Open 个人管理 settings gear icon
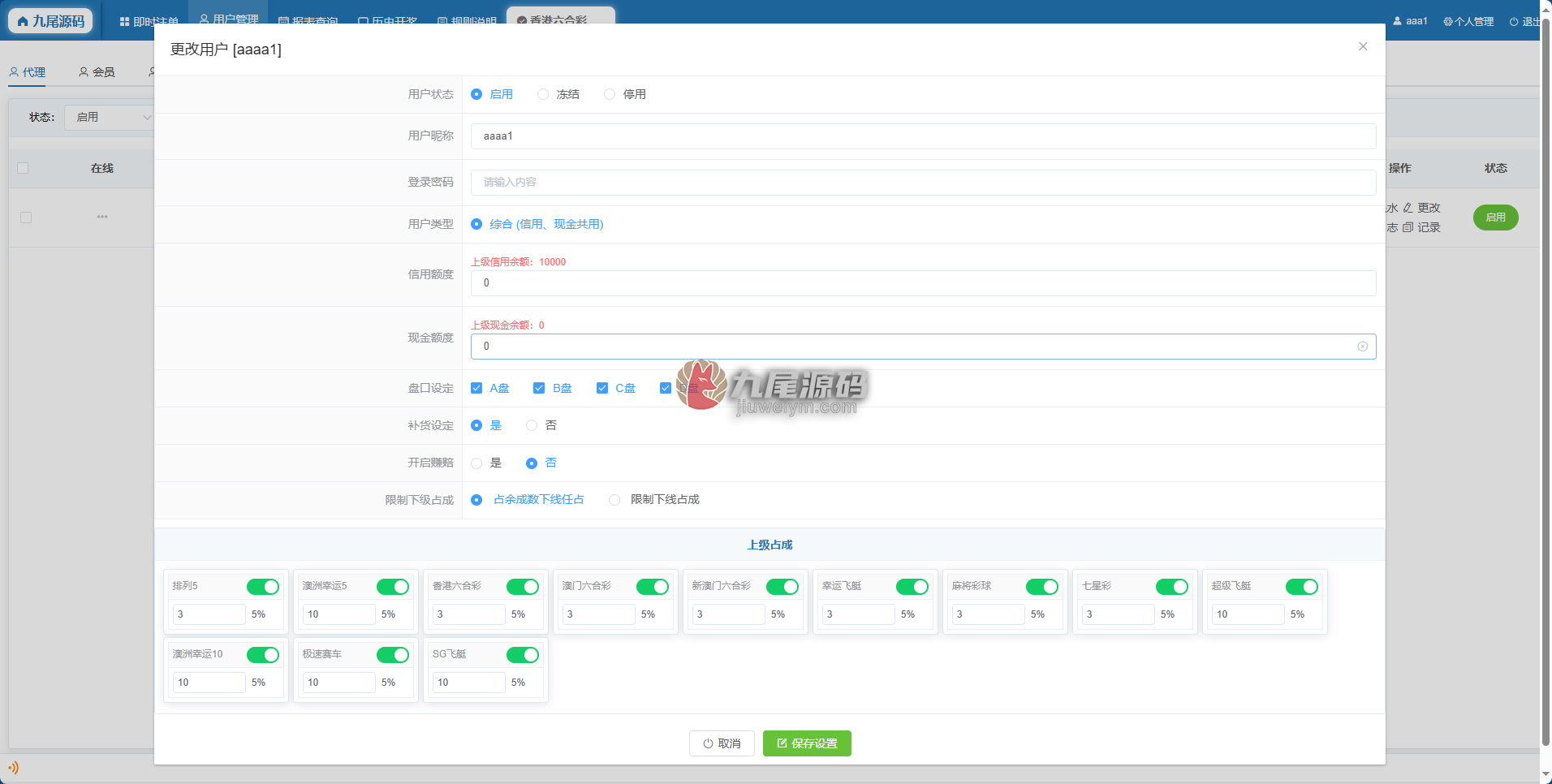 pos(1448,21)
